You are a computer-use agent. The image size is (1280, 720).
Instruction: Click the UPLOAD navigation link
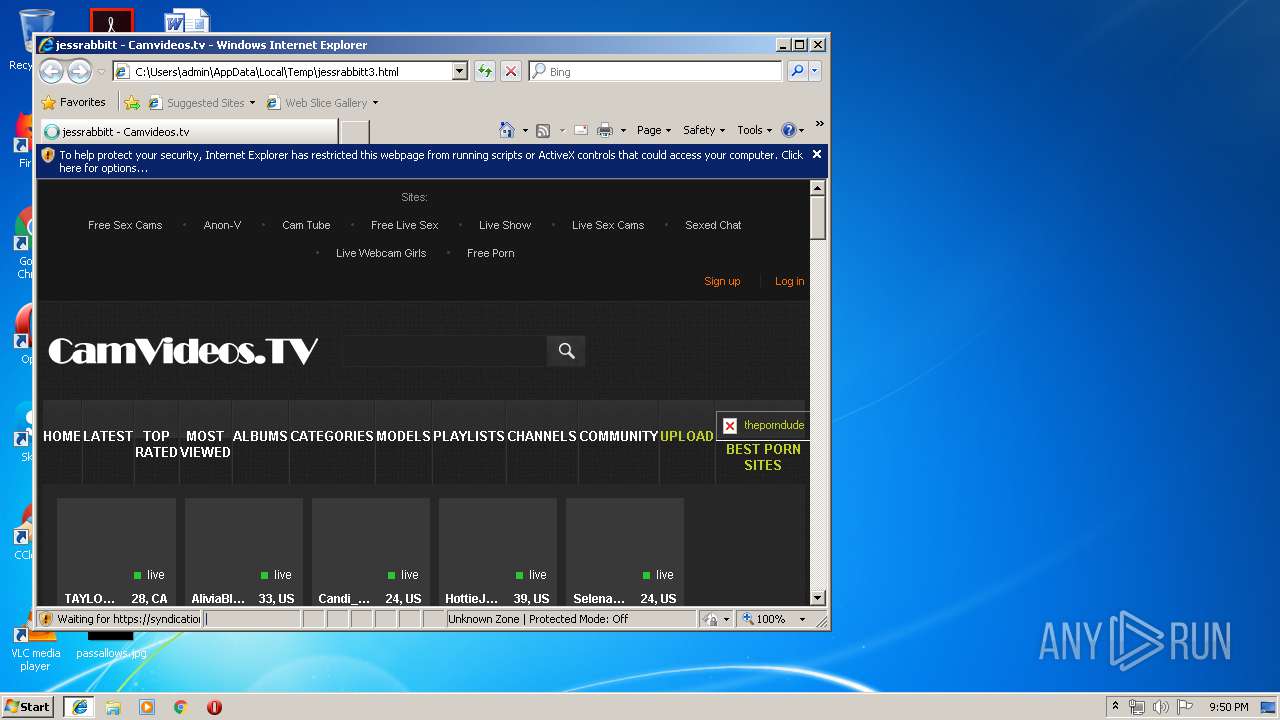click(x=687, y=436)
